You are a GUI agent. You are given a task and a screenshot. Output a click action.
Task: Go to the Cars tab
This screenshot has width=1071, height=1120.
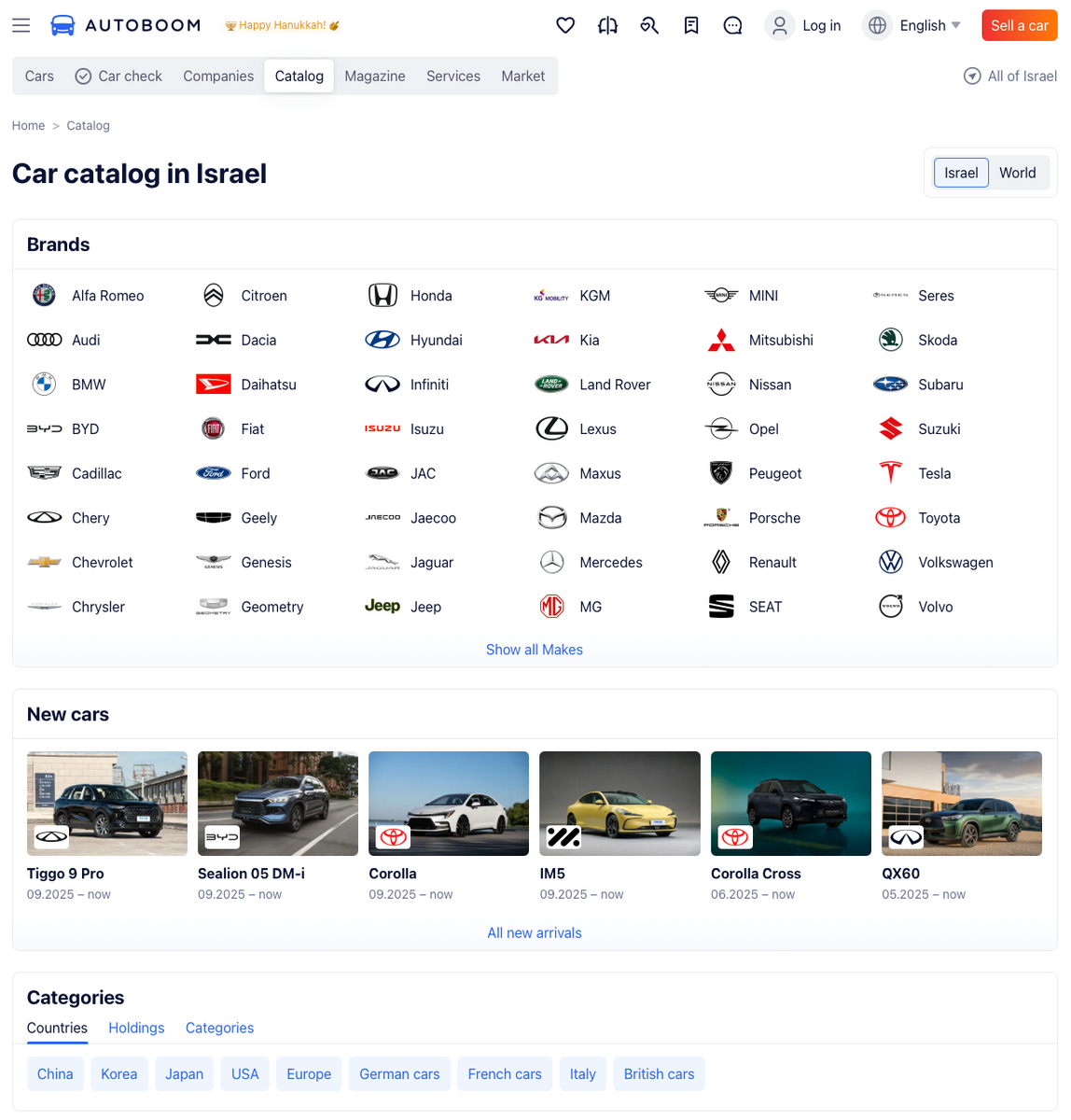[39, 76]
